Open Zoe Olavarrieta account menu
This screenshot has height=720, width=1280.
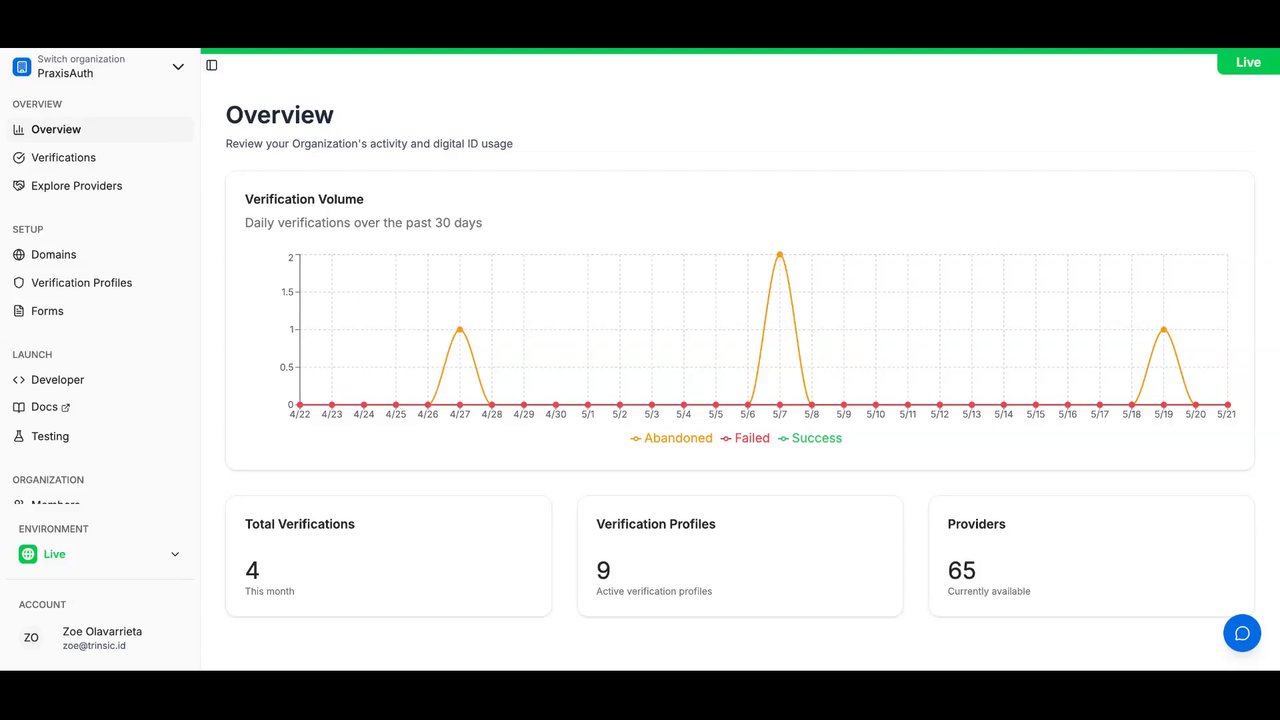click(x=99, y=638)
